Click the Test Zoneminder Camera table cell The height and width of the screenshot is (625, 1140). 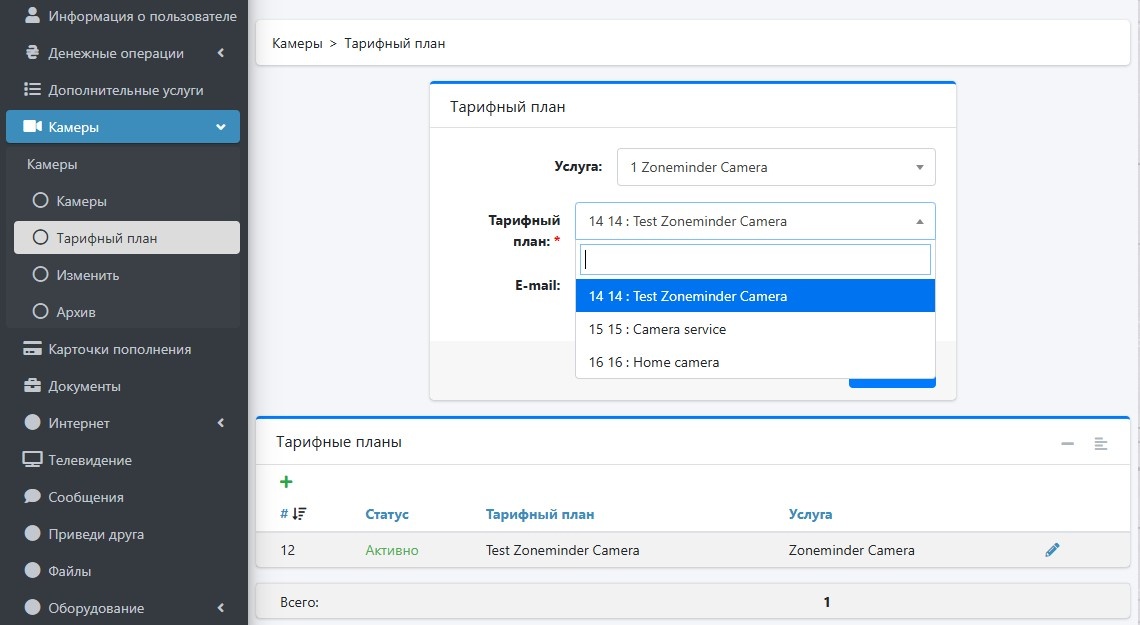coord(563,550)
